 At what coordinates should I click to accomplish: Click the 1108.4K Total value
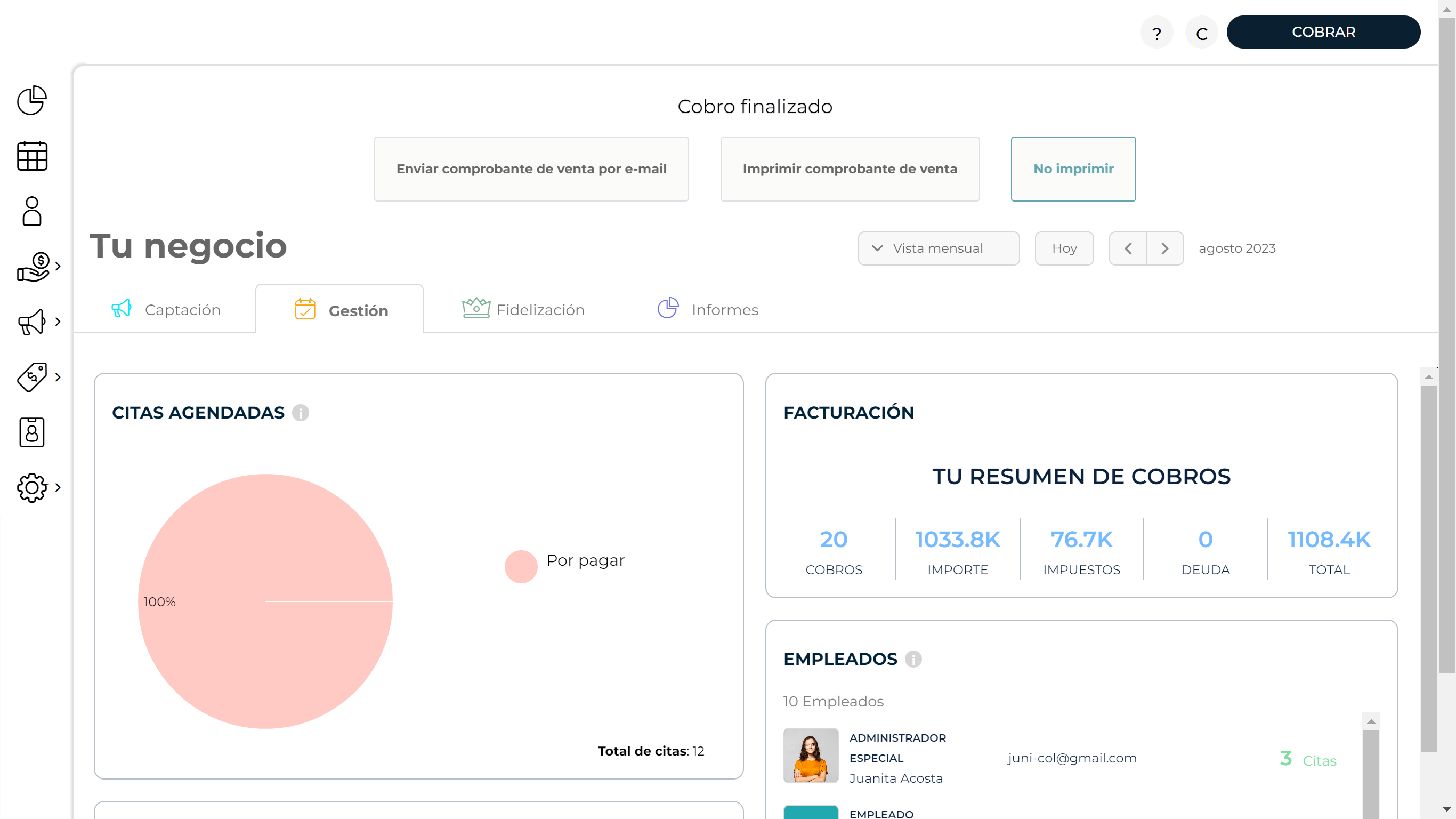point(1329,540)
